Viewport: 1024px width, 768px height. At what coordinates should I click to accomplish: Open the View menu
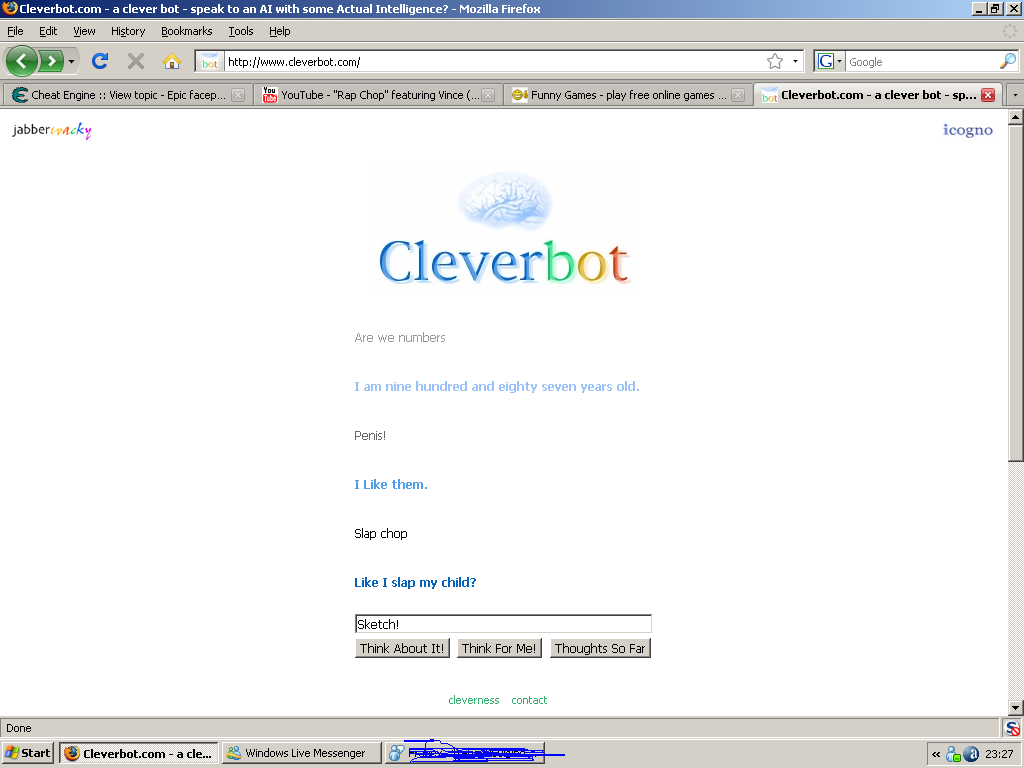point(84,31)
